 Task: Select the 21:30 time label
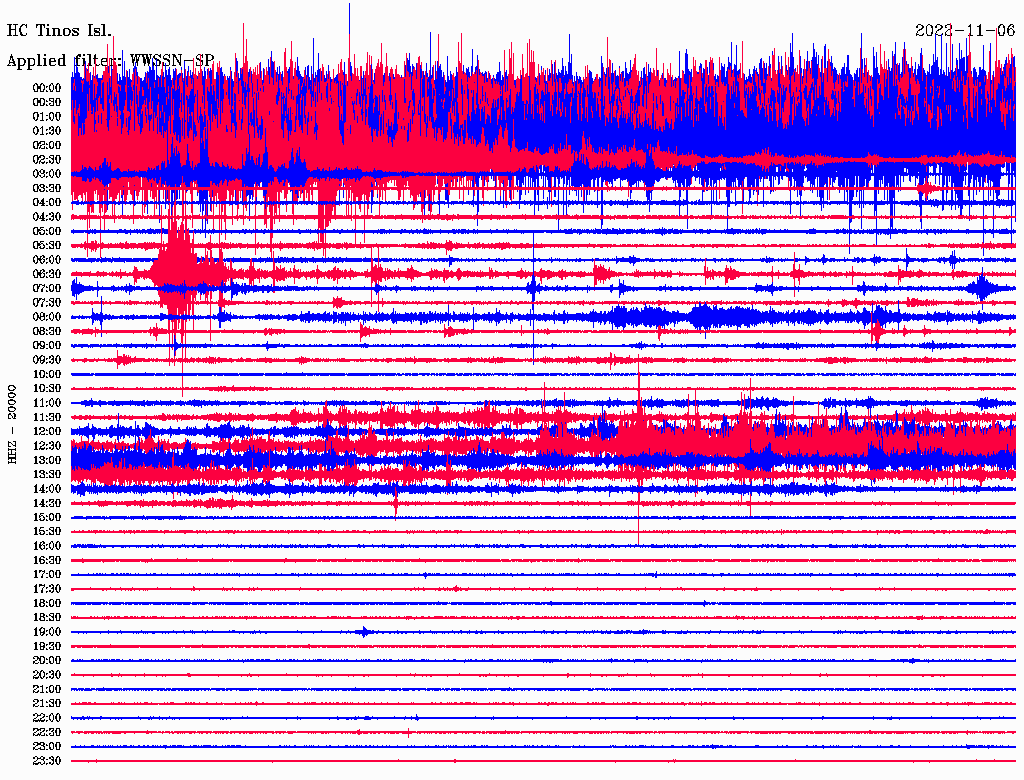pos(47,704)
